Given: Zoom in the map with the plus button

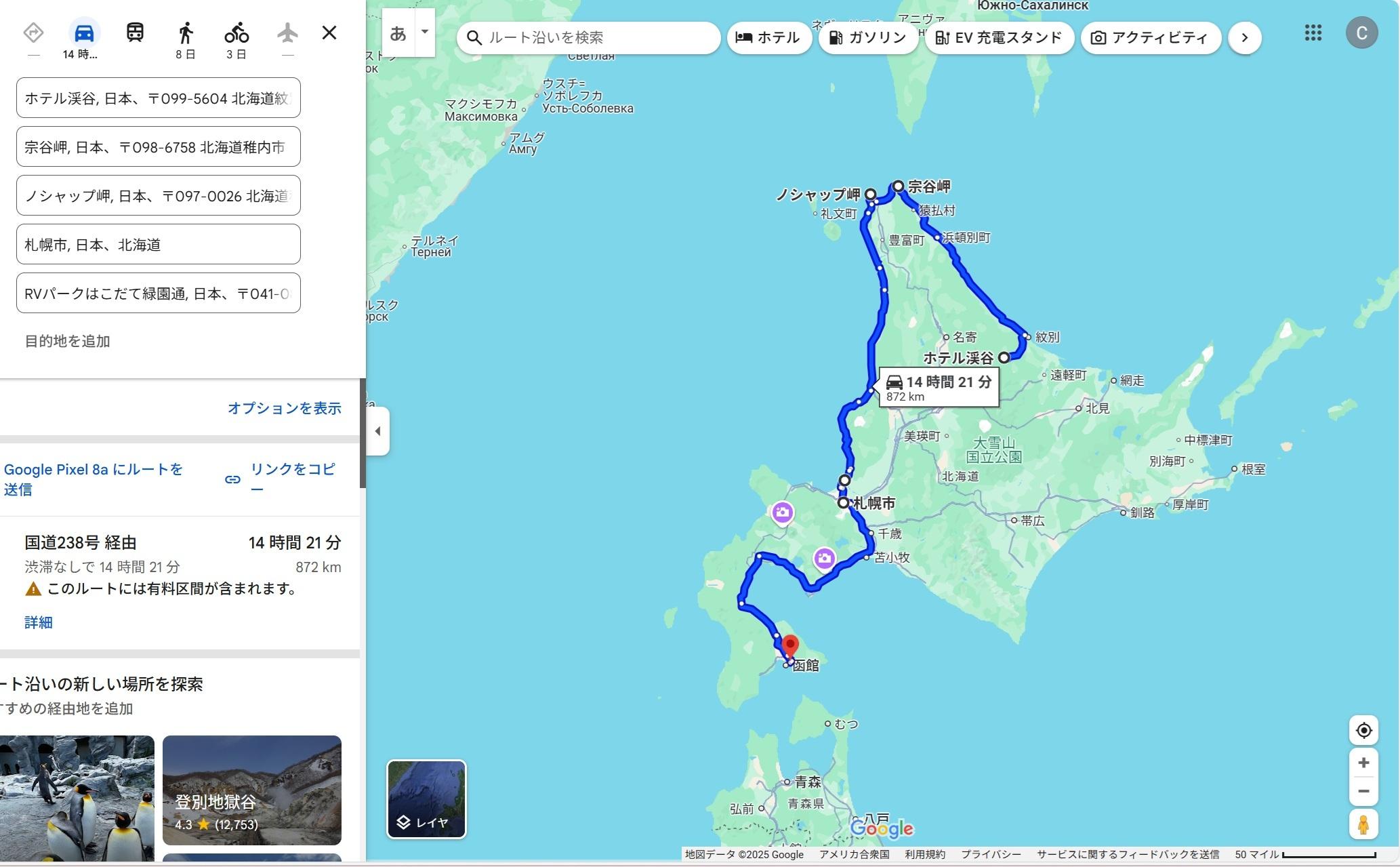Looking at the screenshot, I should point(1363,763).
